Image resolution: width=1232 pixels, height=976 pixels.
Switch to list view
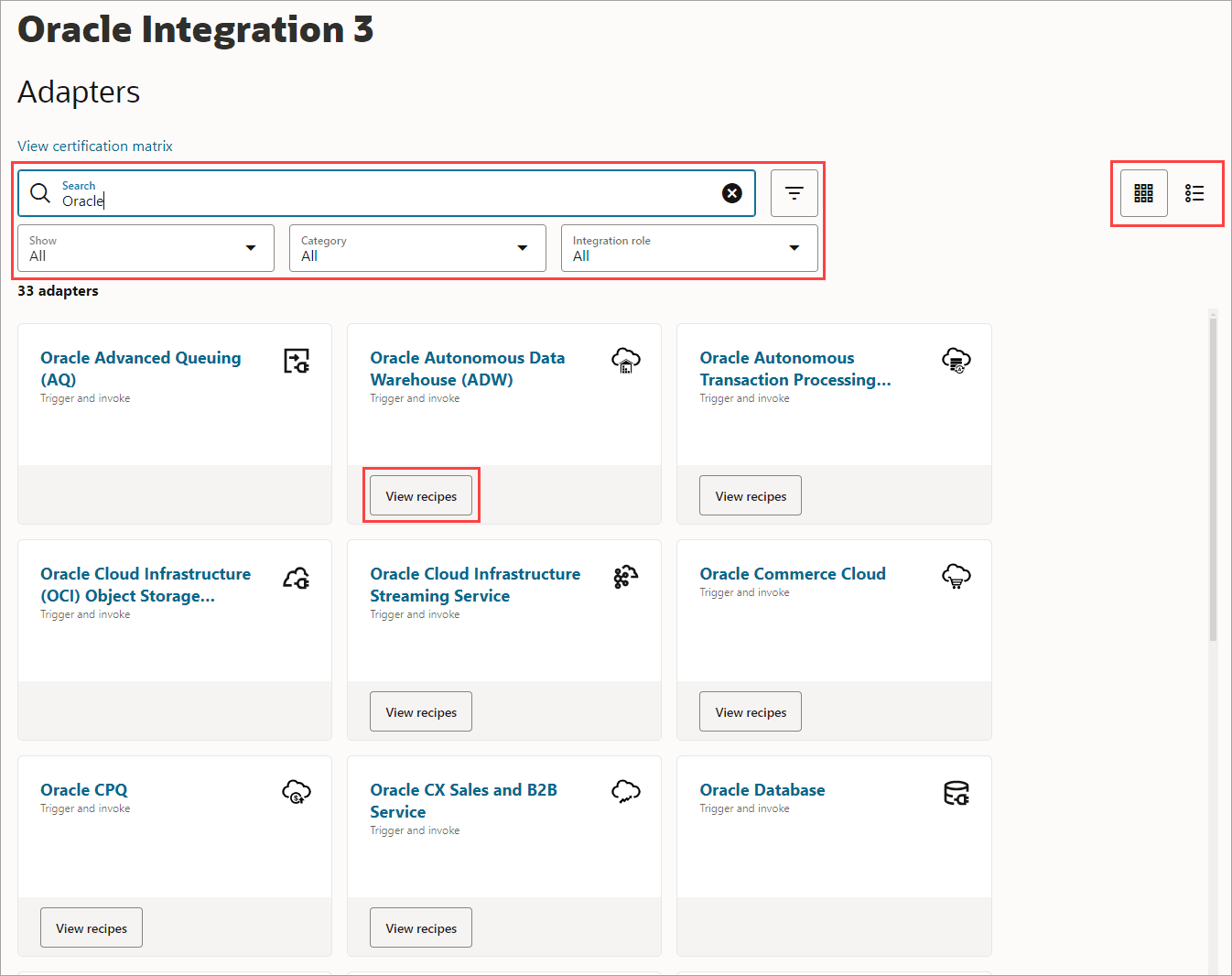pos(1194,193)
